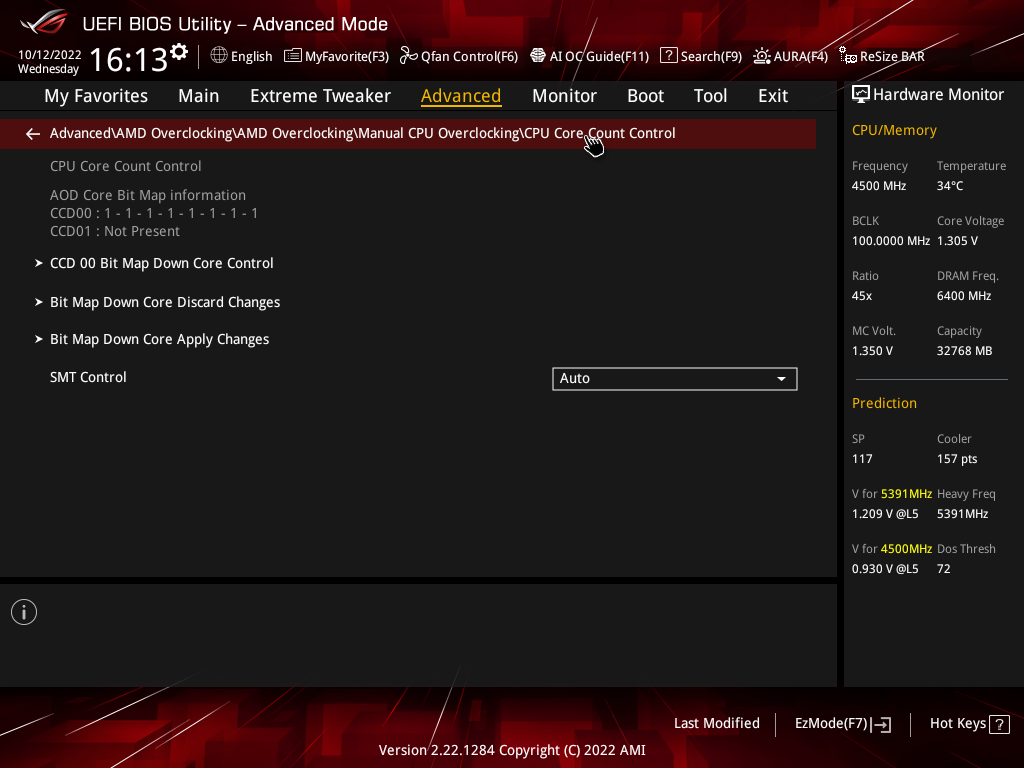Click the 32768 MB capacity value

pos(965,351)
